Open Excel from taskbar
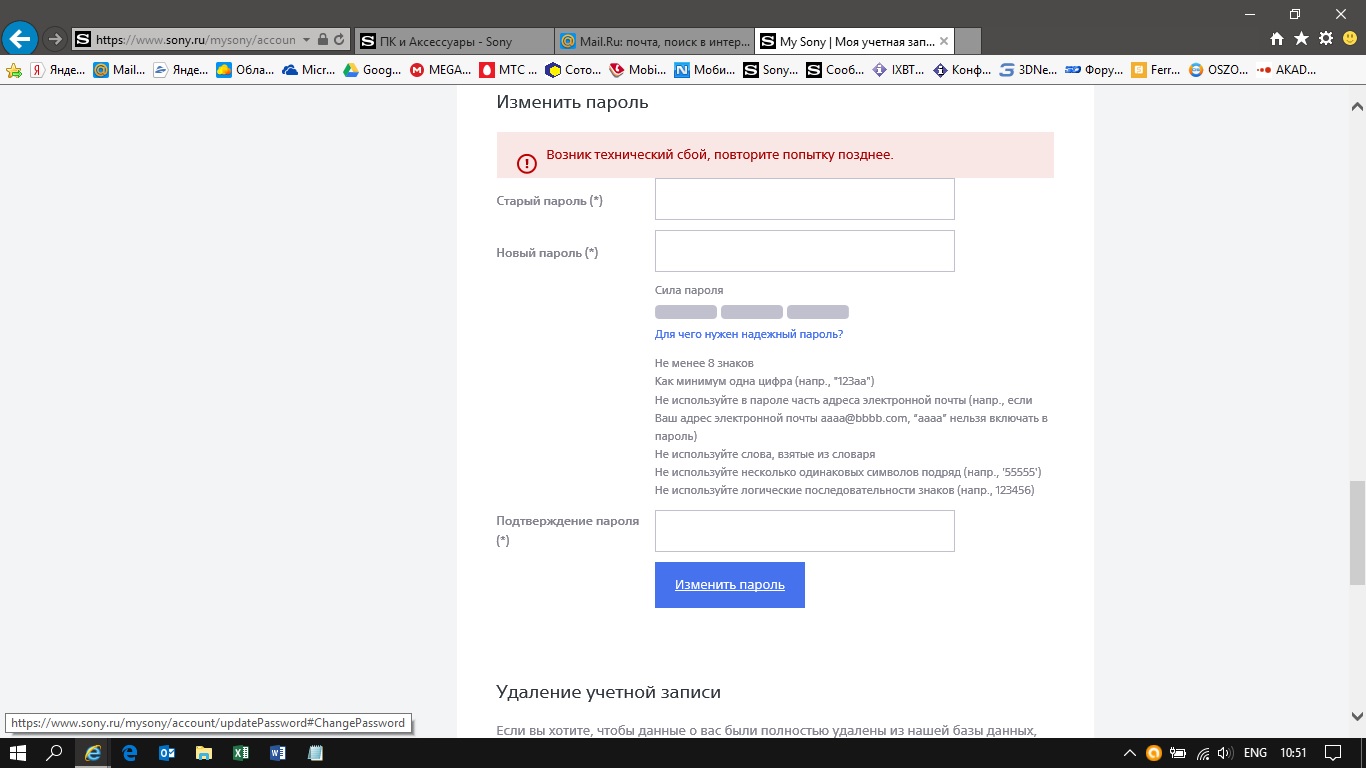The image size is (1366, 768). pyautogui.click(x=241, y=753)
